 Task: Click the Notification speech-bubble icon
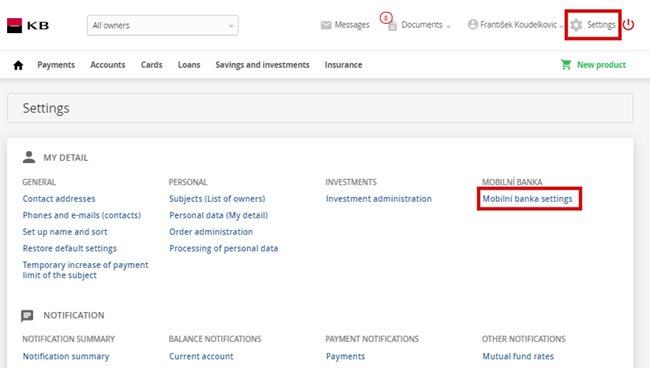pyautogui.click(x=27, y=316)
